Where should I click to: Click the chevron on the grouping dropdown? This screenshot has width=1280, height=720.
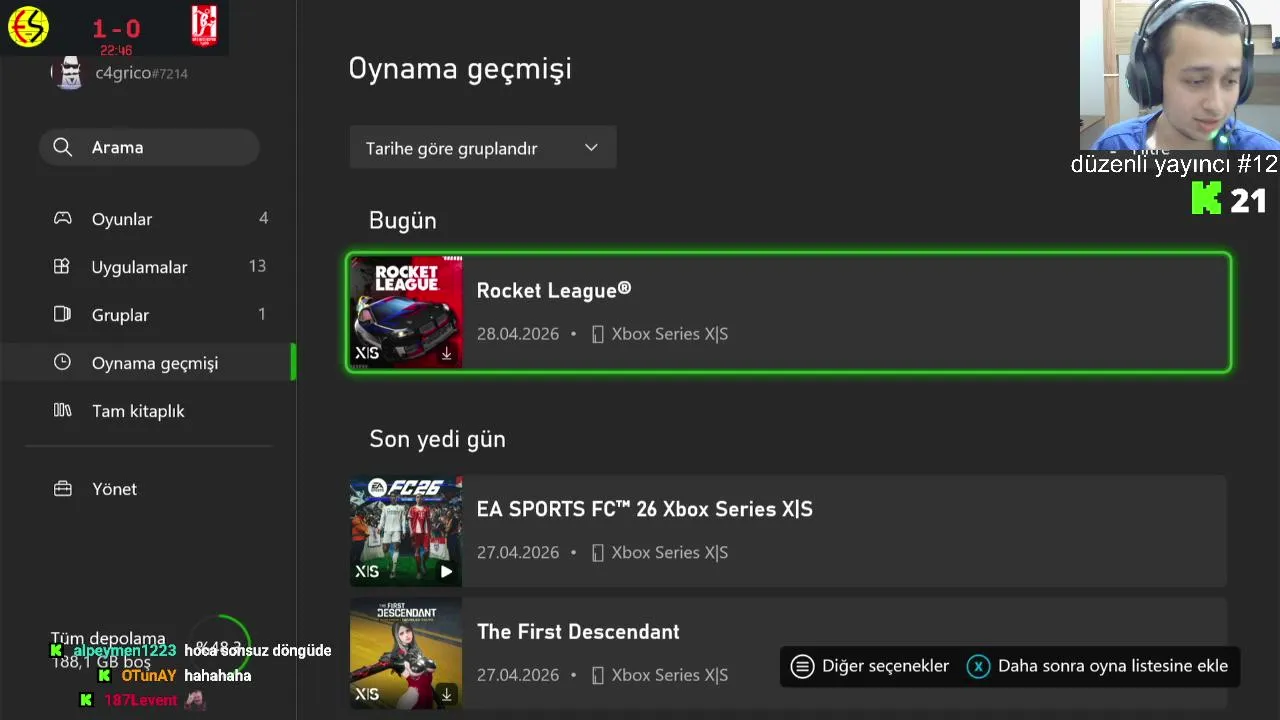pyautogui.click(x=591, y=148)
